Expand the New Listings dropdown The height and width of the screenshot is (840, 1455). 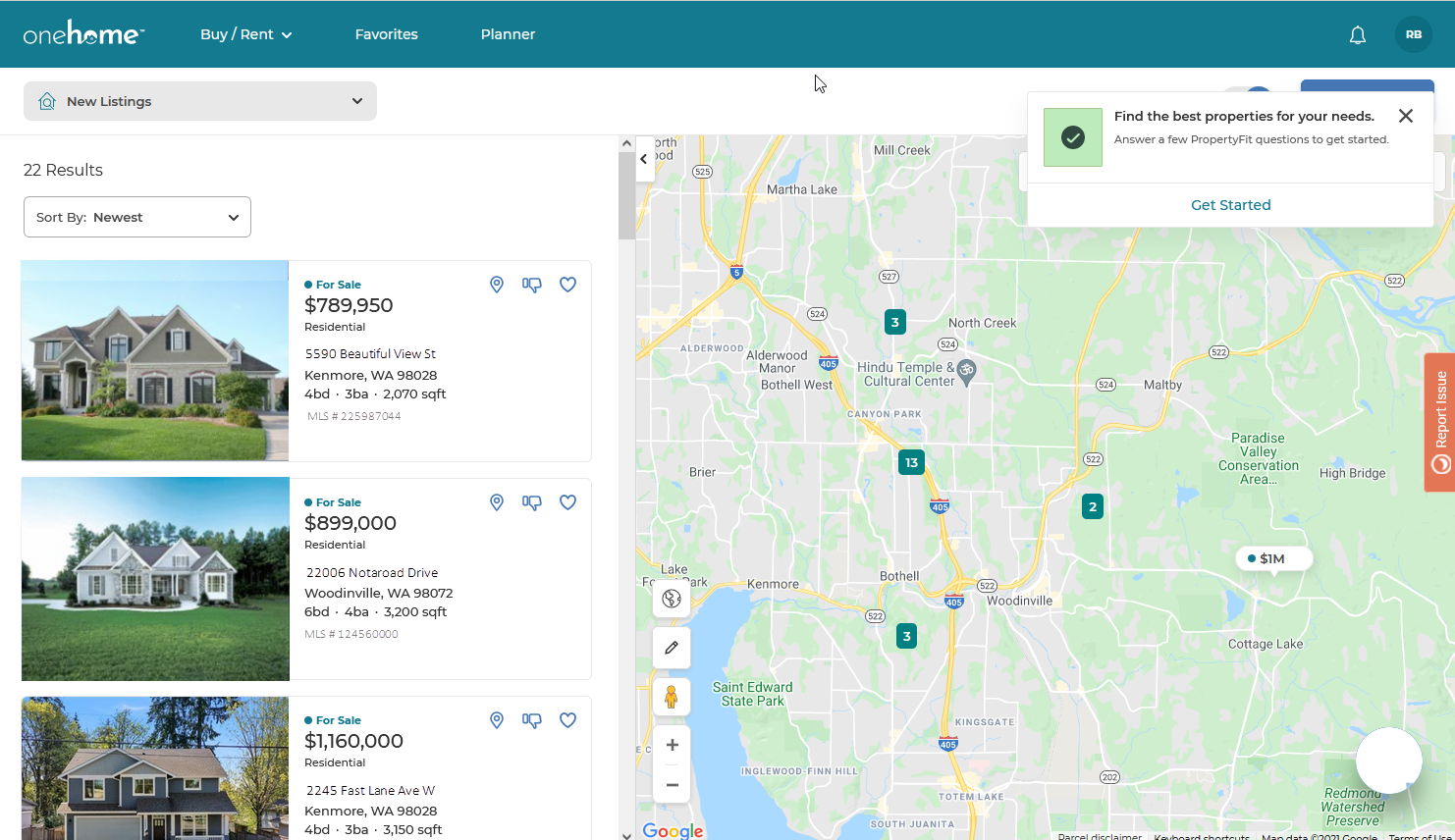200,101
